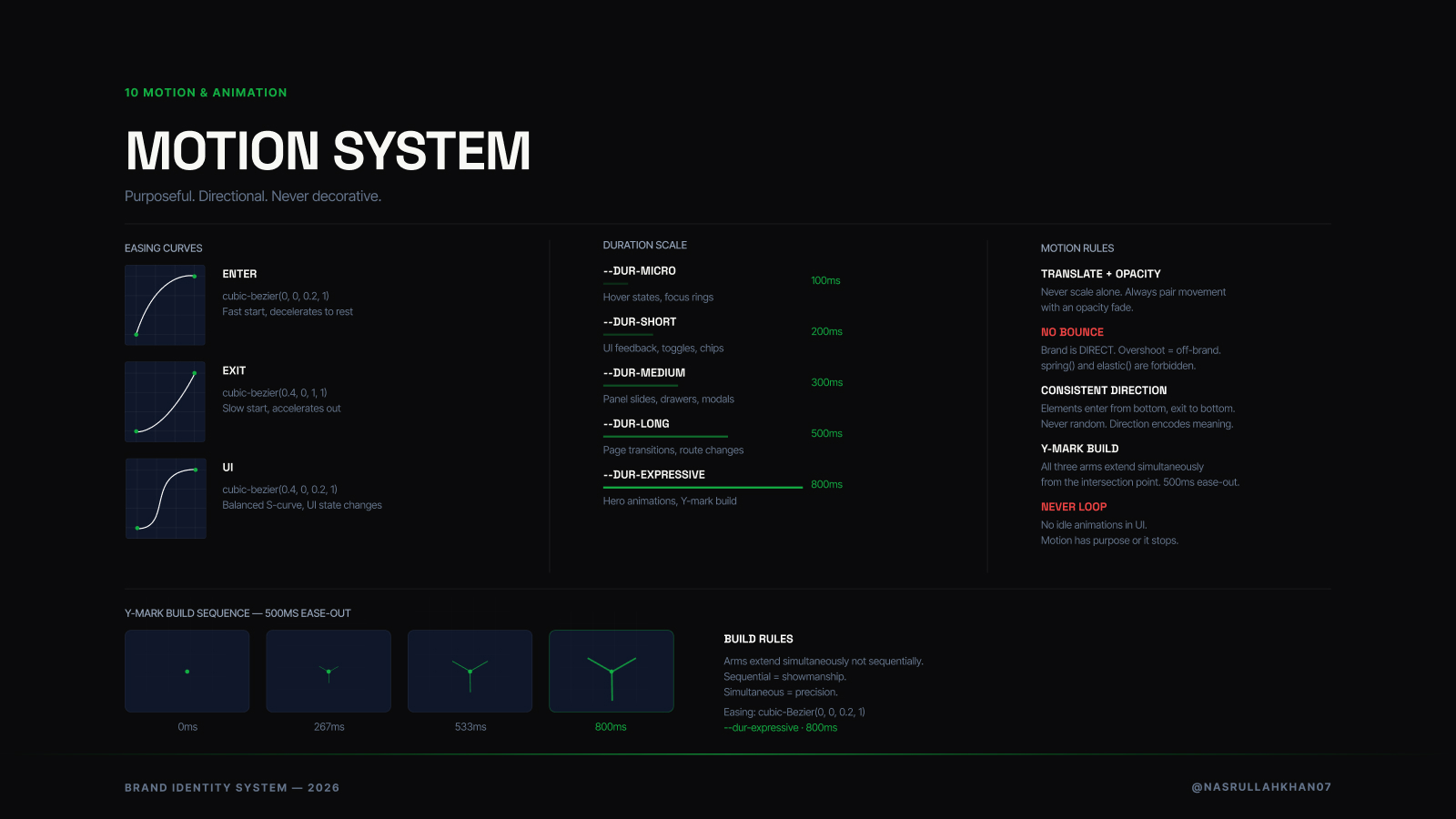Click 'UI feedback, toggles, chips'
Viewport: 1456px width, 819px height.
click(x=663, y=348)
